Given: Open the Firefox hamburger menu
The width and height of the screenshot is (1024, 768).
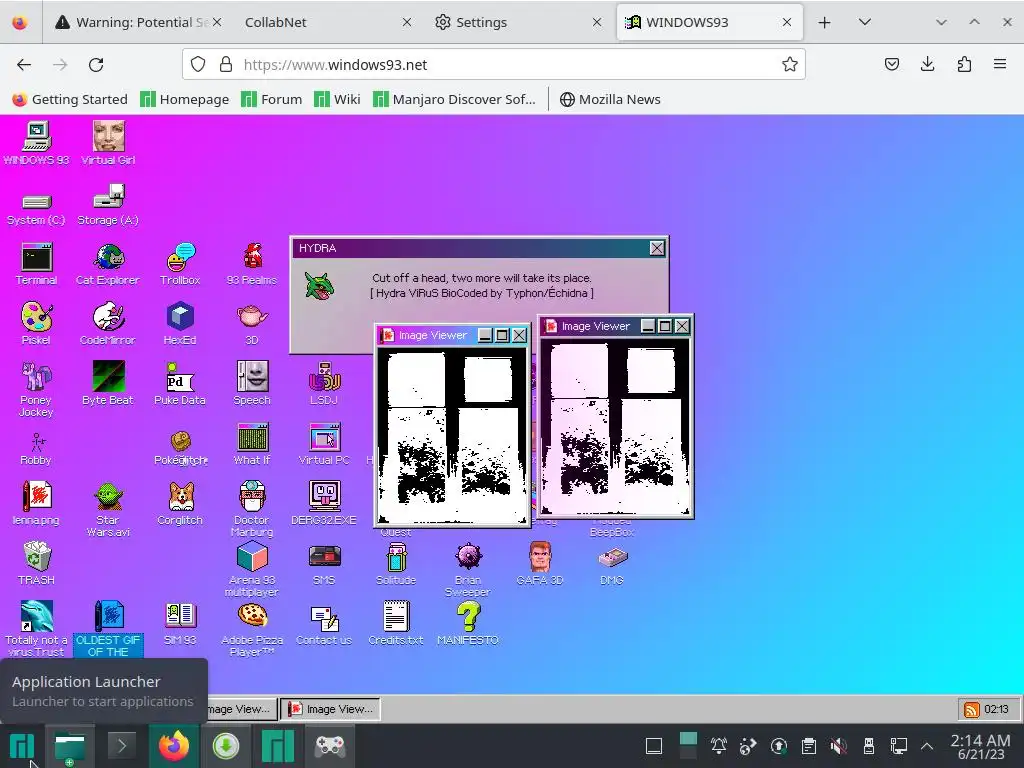Looking at the screenshot, I should pyautogui.click(x=1000, y=64).
